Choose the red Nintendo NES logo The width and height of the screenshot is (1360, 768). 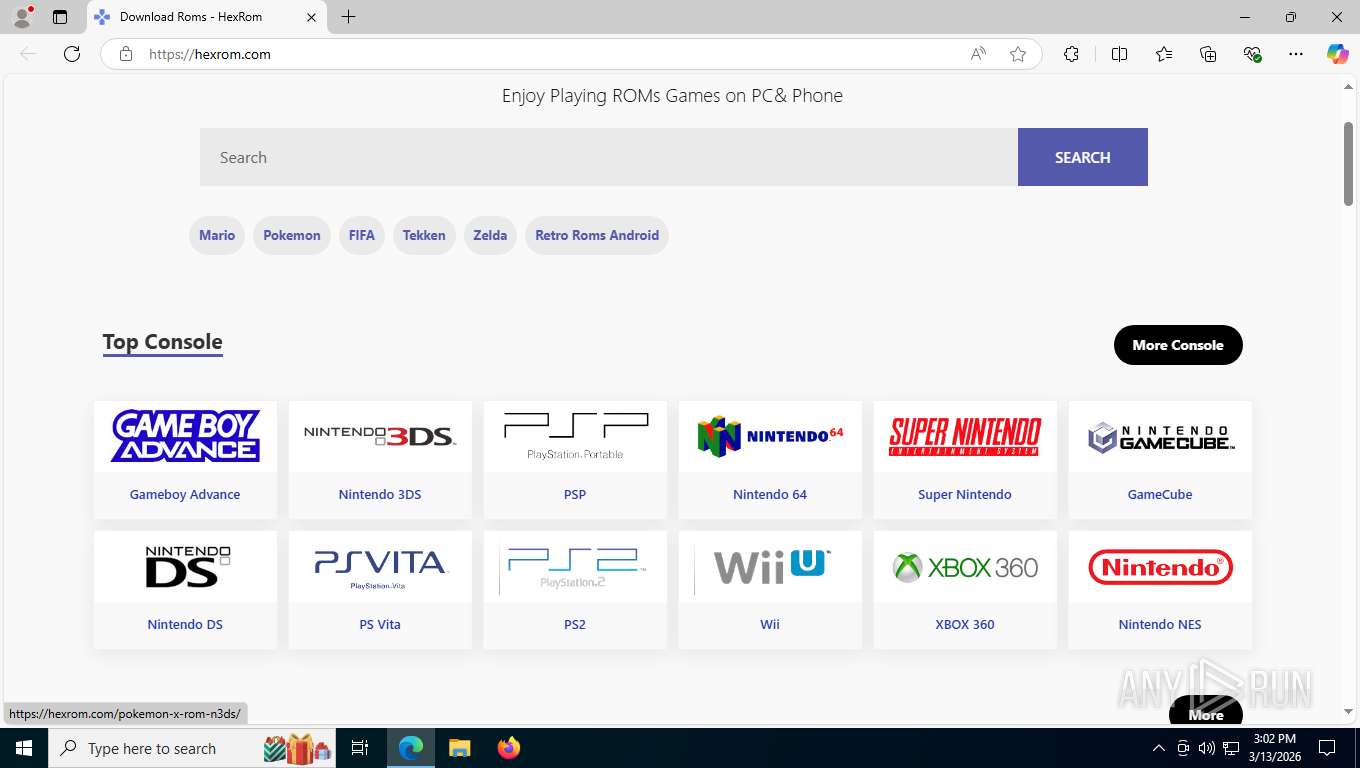tap(1160, 567)
